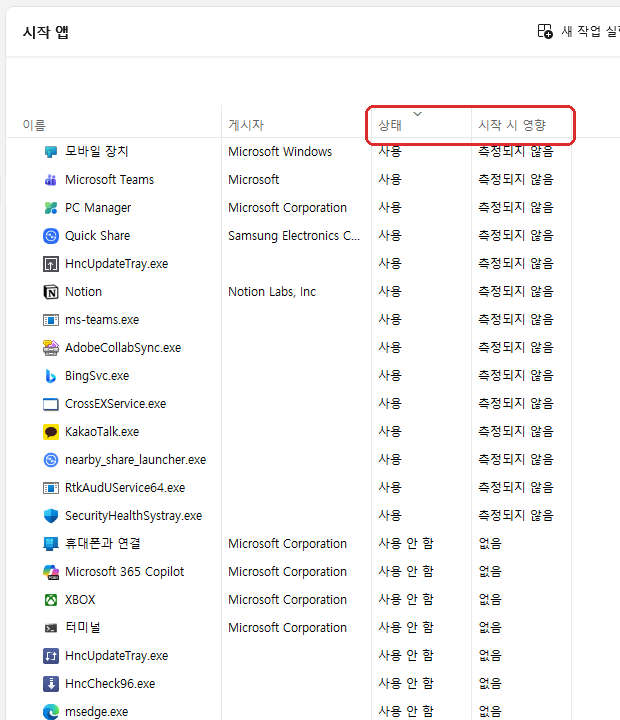Click the CrossEXService.exe icon
The width and height of the screenshot is (620, 720).
(x=51, y=404)
